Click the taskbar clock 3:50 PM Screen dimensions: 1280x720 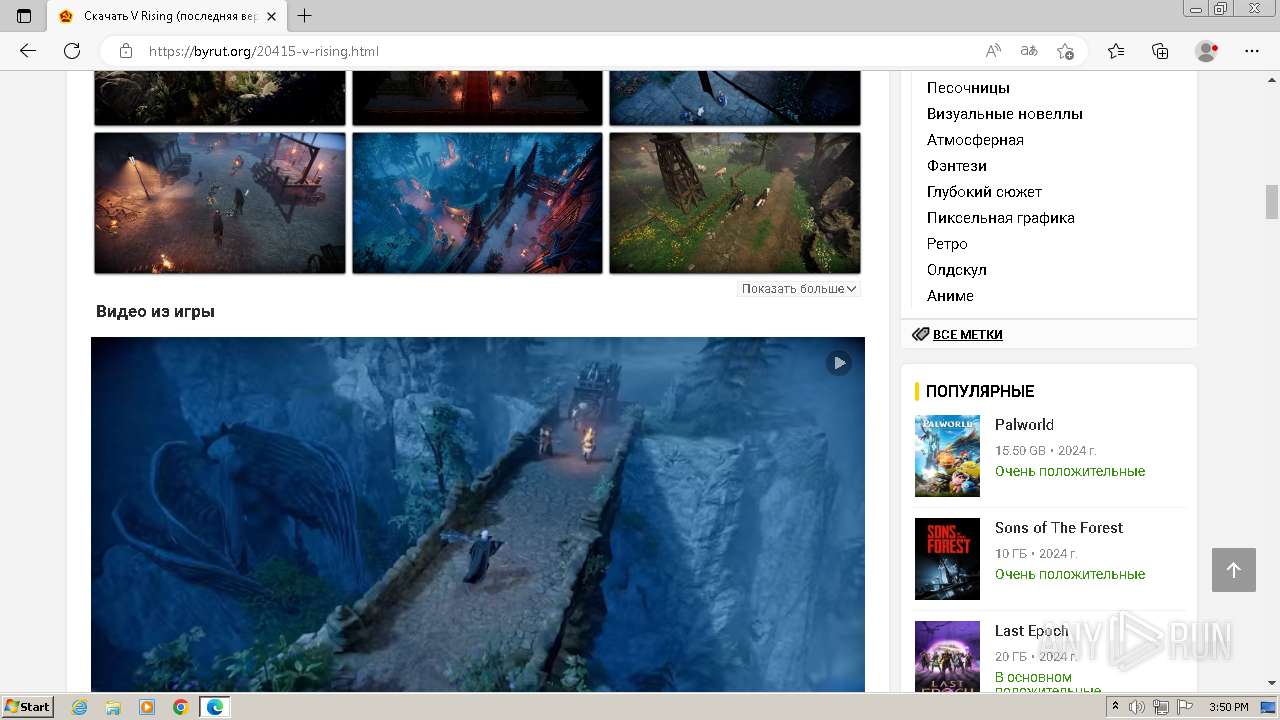point(1228,707)
